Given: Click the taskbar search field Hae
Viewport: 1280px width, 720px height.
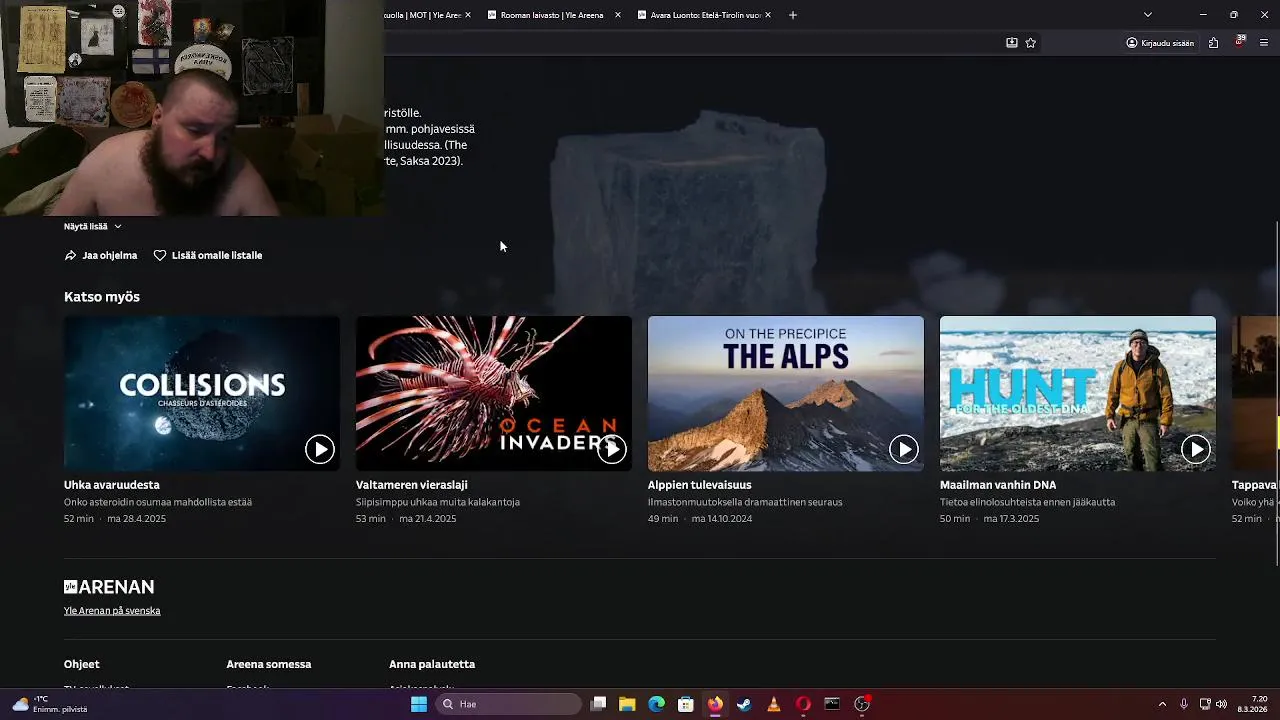Looking at the screenshot, I should (x=510, y=704).
